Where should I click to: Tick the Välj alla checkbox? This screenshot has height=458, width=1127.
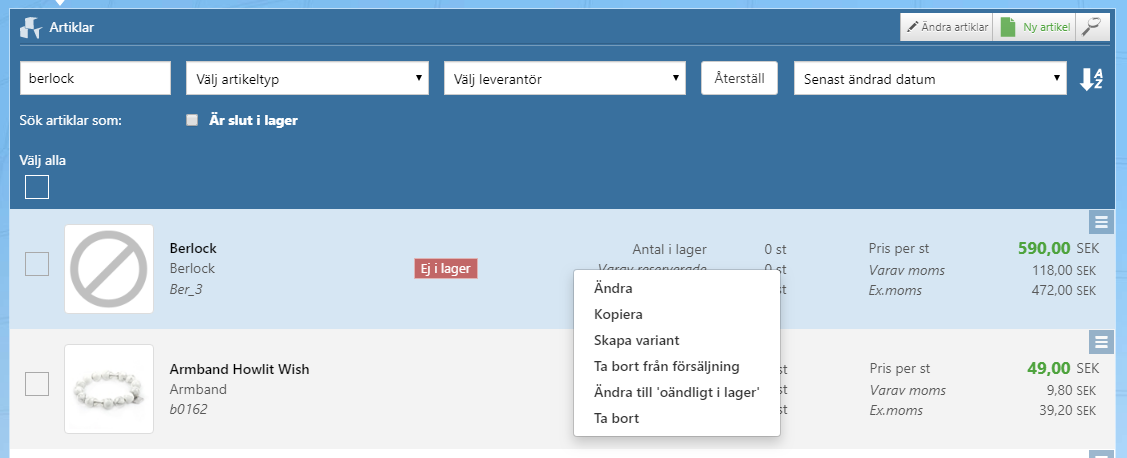[37, 187]
